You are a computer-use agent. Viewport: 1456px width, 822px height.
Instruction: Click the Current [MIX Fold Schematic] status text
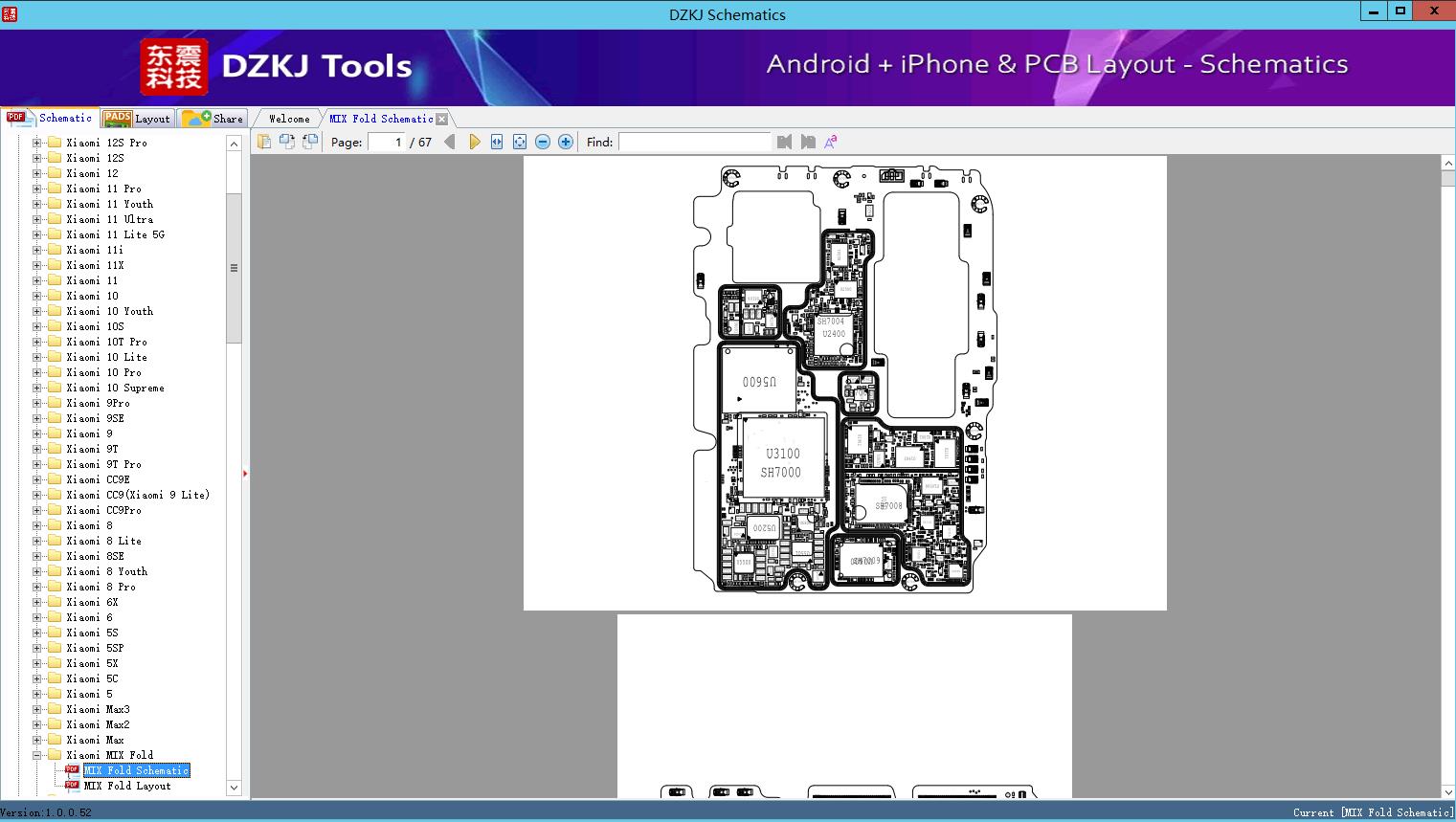pos(1373,812)
